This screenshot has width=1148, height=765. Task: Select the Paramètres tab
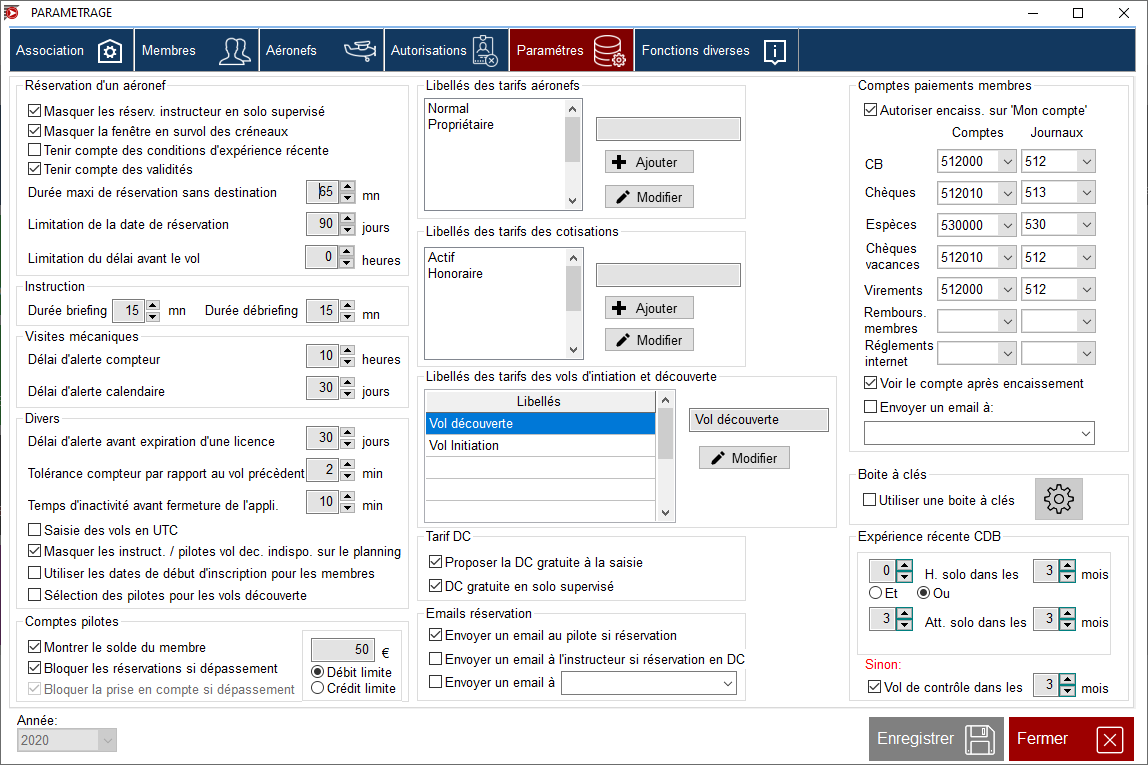(572, 51)
